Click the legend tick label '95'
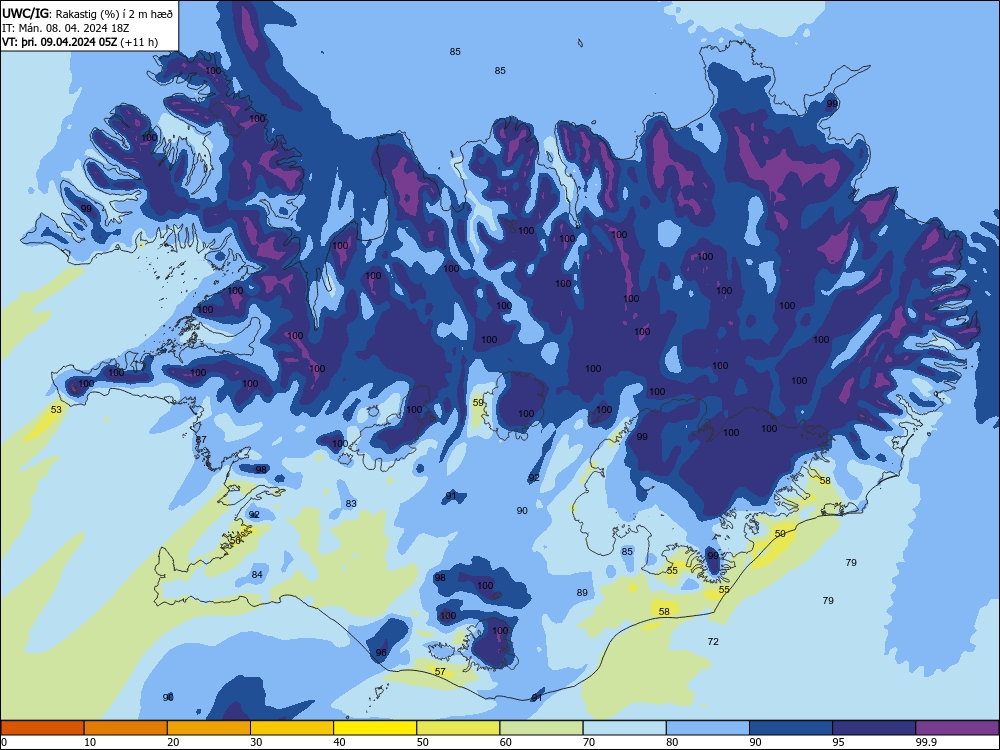The image size is (1000, 750). tap(838, 742)
